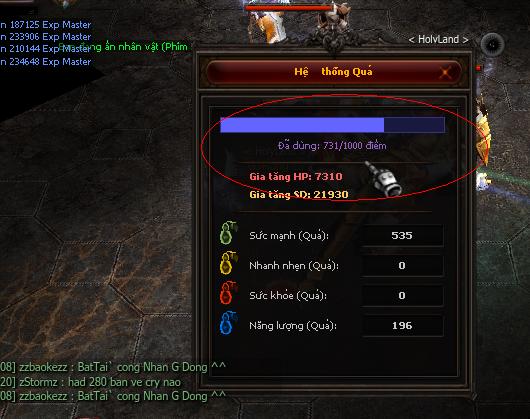The width and height of the screenshot is (530, 419).
Task: Select the Sức mạnh value field 535
Action: tap(402, 235)
